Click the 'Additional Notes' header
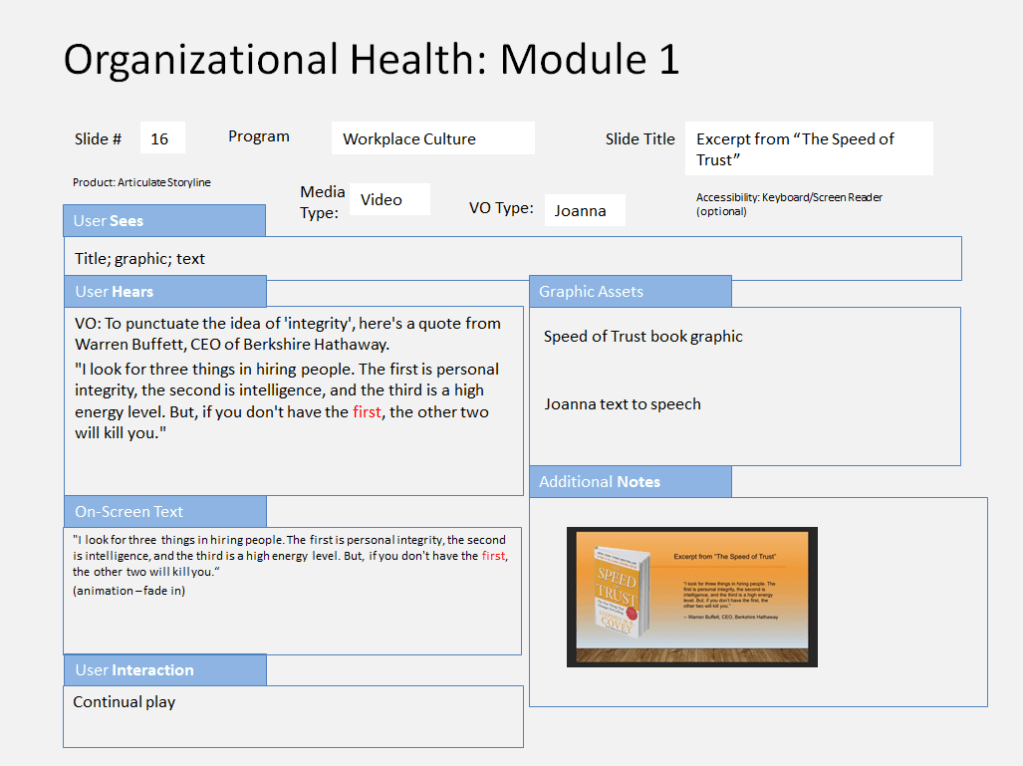The width and height of the screenshot is (1023, 766). [630, 482]
